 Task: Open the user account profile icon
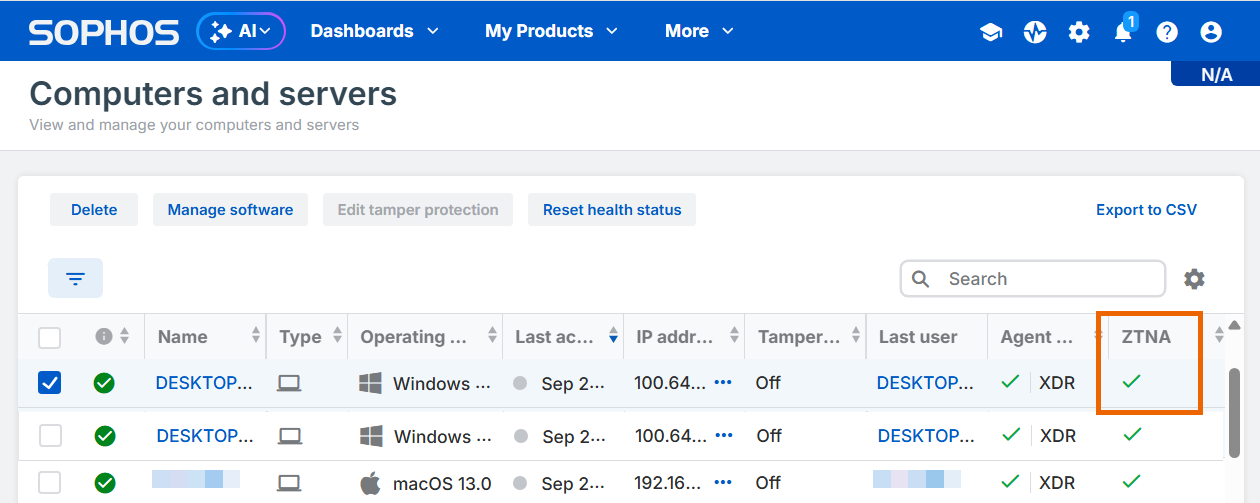coord(1211,32)
